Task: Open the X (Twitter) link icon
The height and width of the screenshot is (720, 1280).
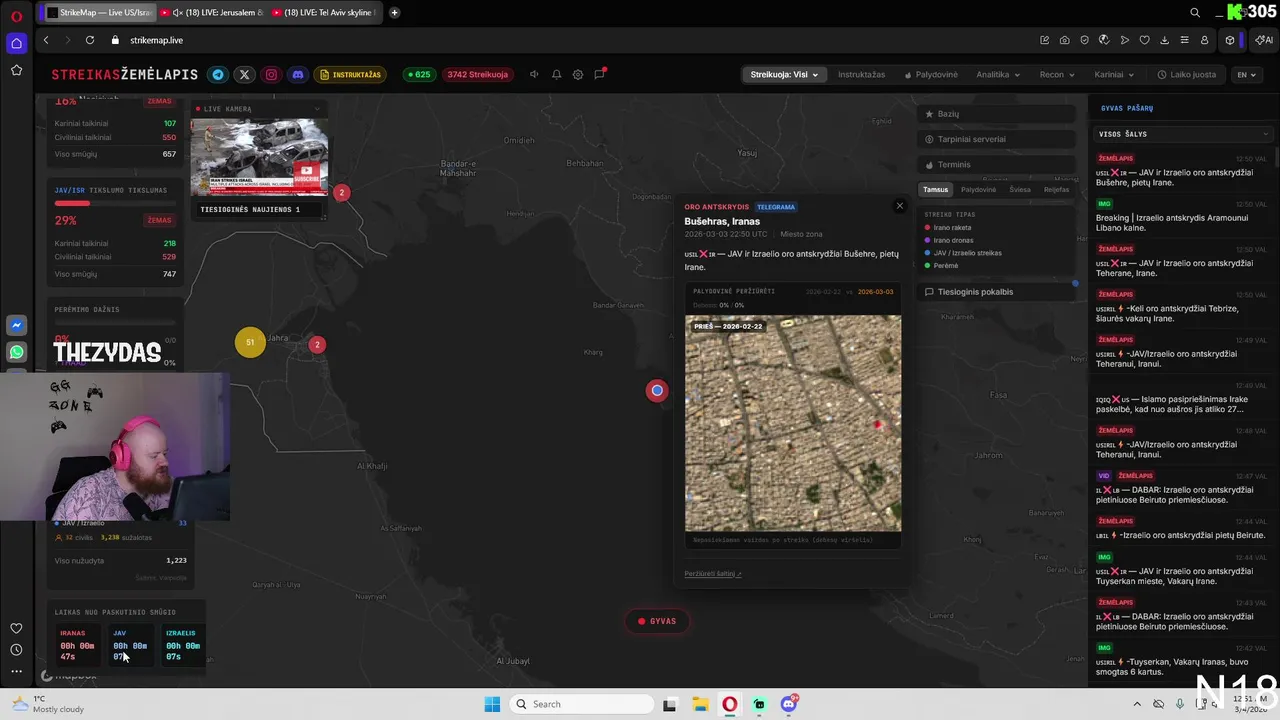Action: coord(244,74)
